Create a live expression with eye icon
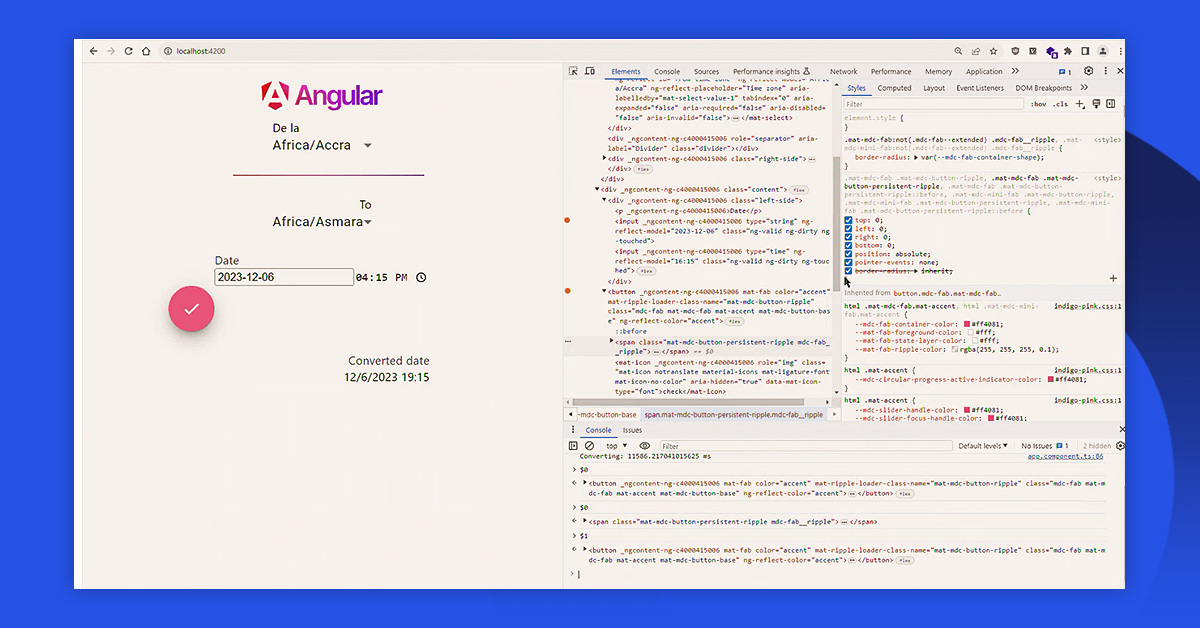The width and height of the screenshot is (1200, 628). point(645,446)
